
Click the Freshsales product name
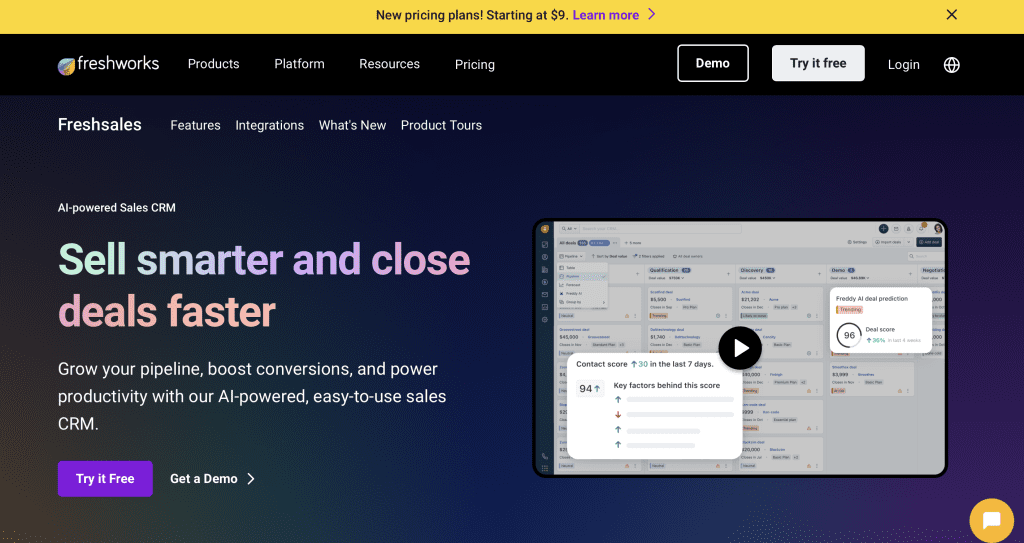click(99, 125)
